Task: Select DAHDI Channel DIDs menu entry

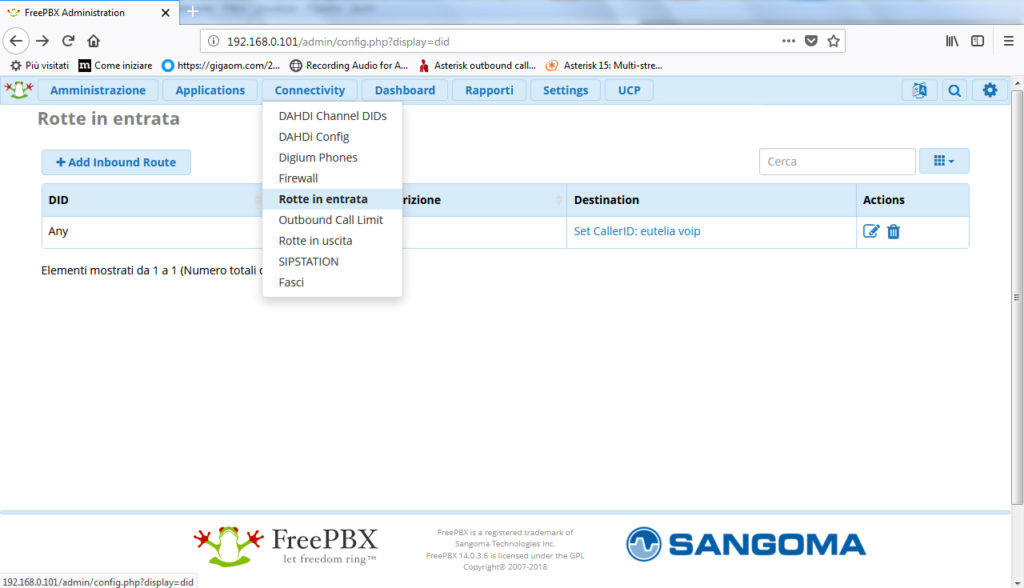Action: [332, 116]
